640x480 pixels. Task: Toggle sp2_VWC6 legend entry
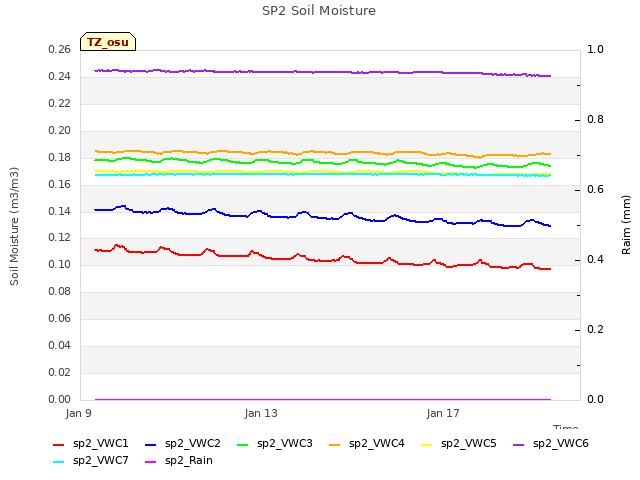551,444
